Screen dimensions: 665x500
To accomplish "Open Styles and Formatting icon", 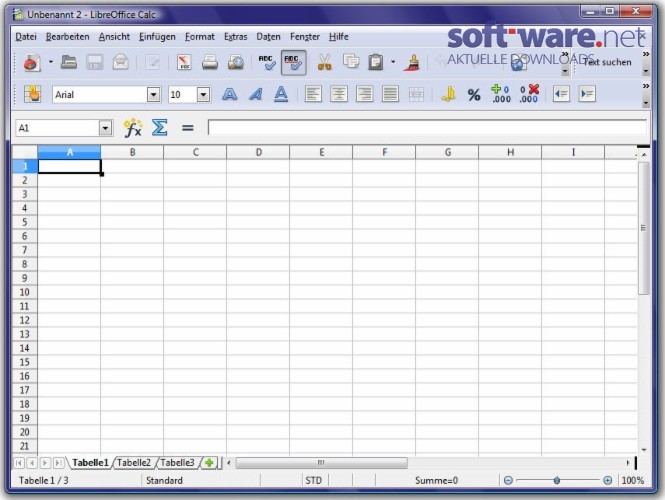I will coord(33,94).
